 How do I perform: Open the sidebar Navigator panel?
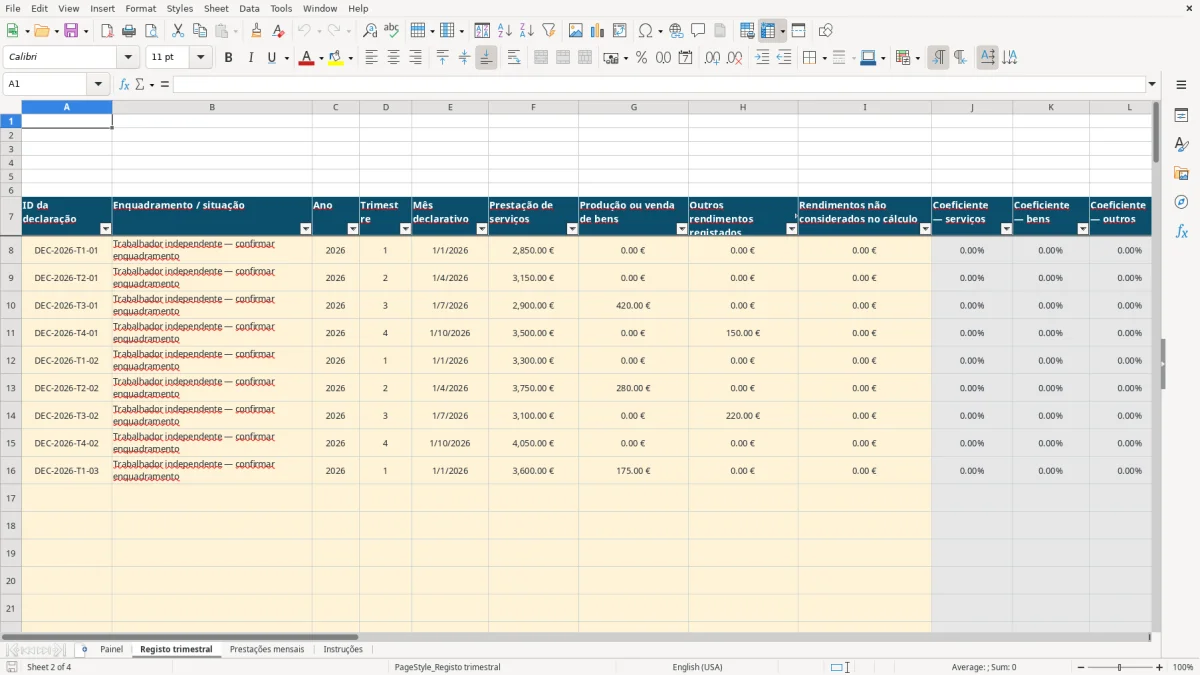click(x=1181, y=202)
